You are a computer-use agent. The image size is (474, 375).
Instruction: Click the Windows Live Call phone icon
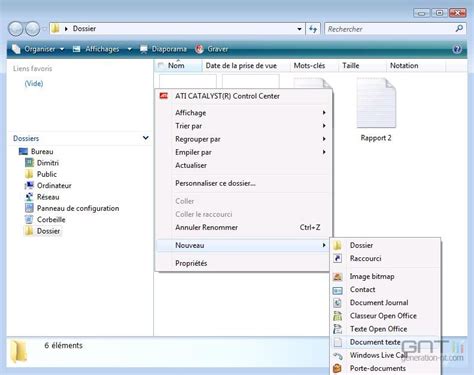[337, 355]
